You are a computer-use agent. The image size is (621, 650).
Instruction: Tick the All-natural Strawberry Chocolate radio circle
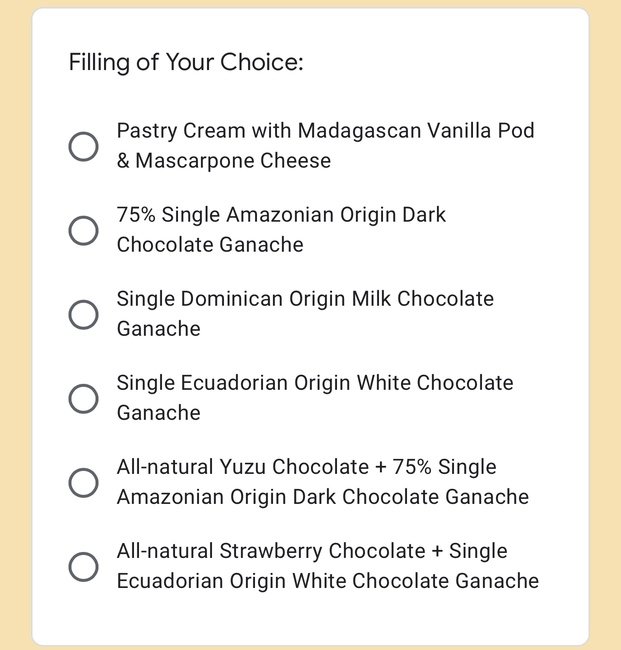83,567
